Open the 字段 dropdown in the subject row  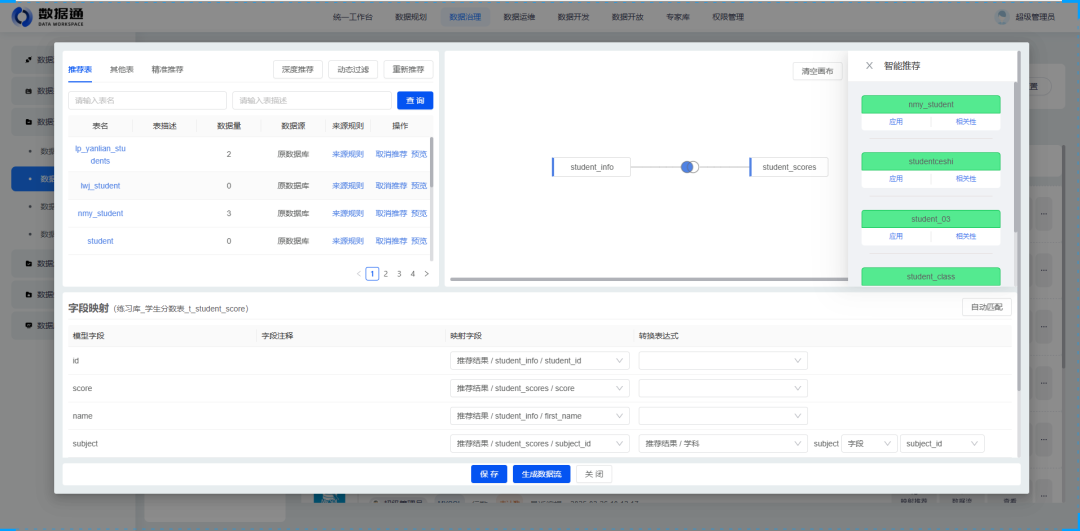pyautogui.click(x=869, y=444)
